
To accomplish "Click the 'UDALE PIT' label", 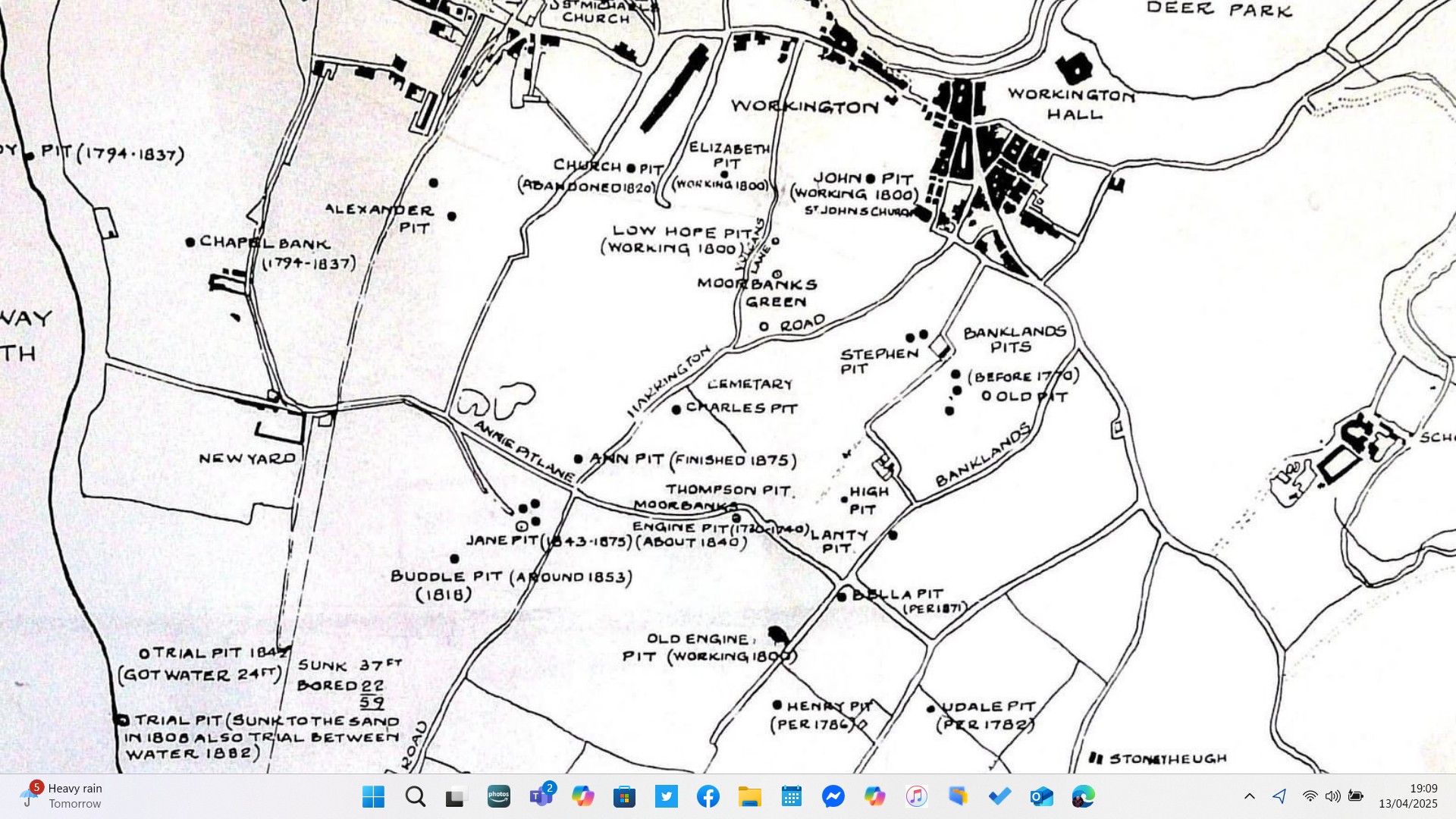I will click(x=988, y=707).
